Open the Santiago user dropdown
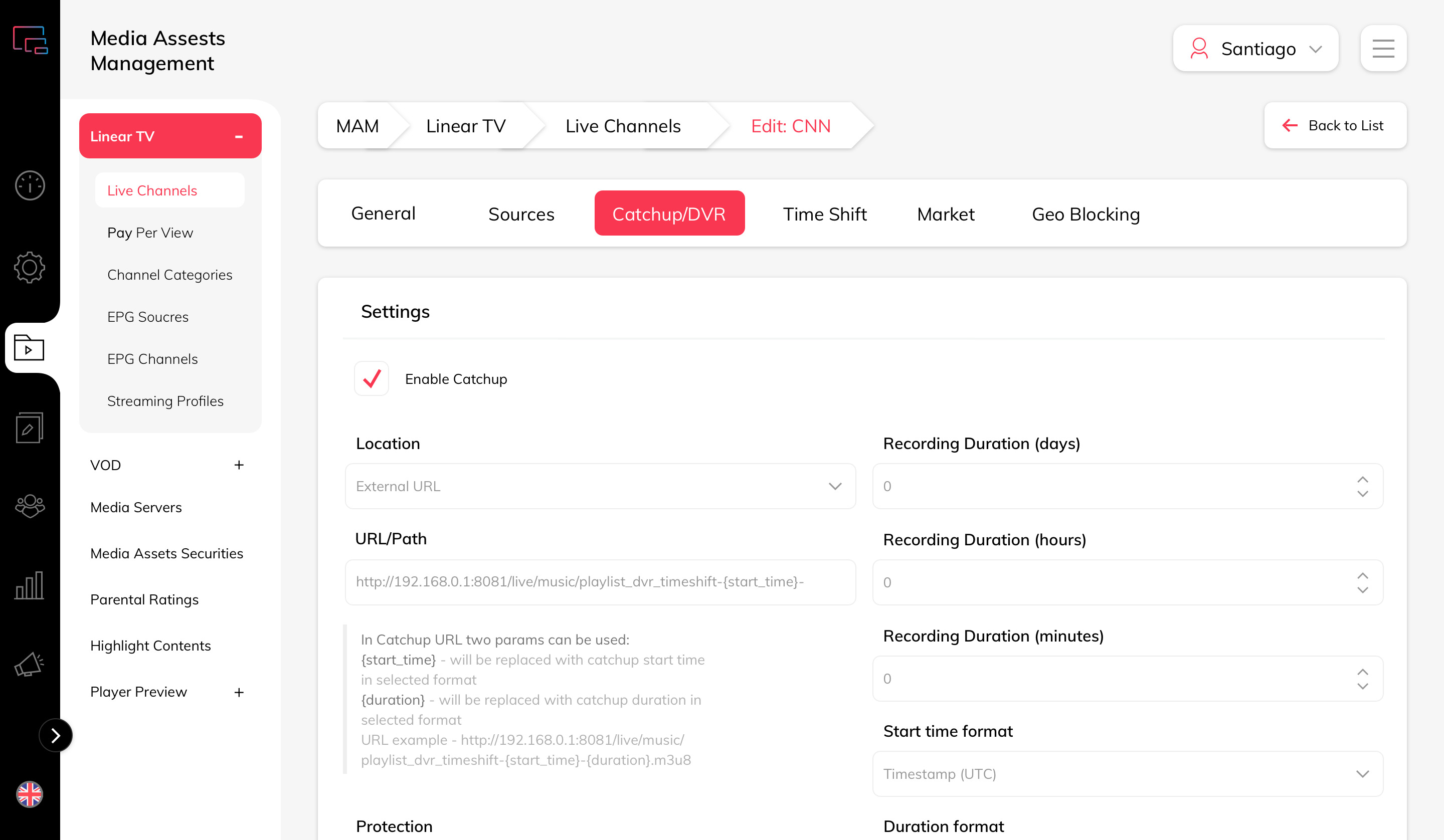 coord(1255,49)
